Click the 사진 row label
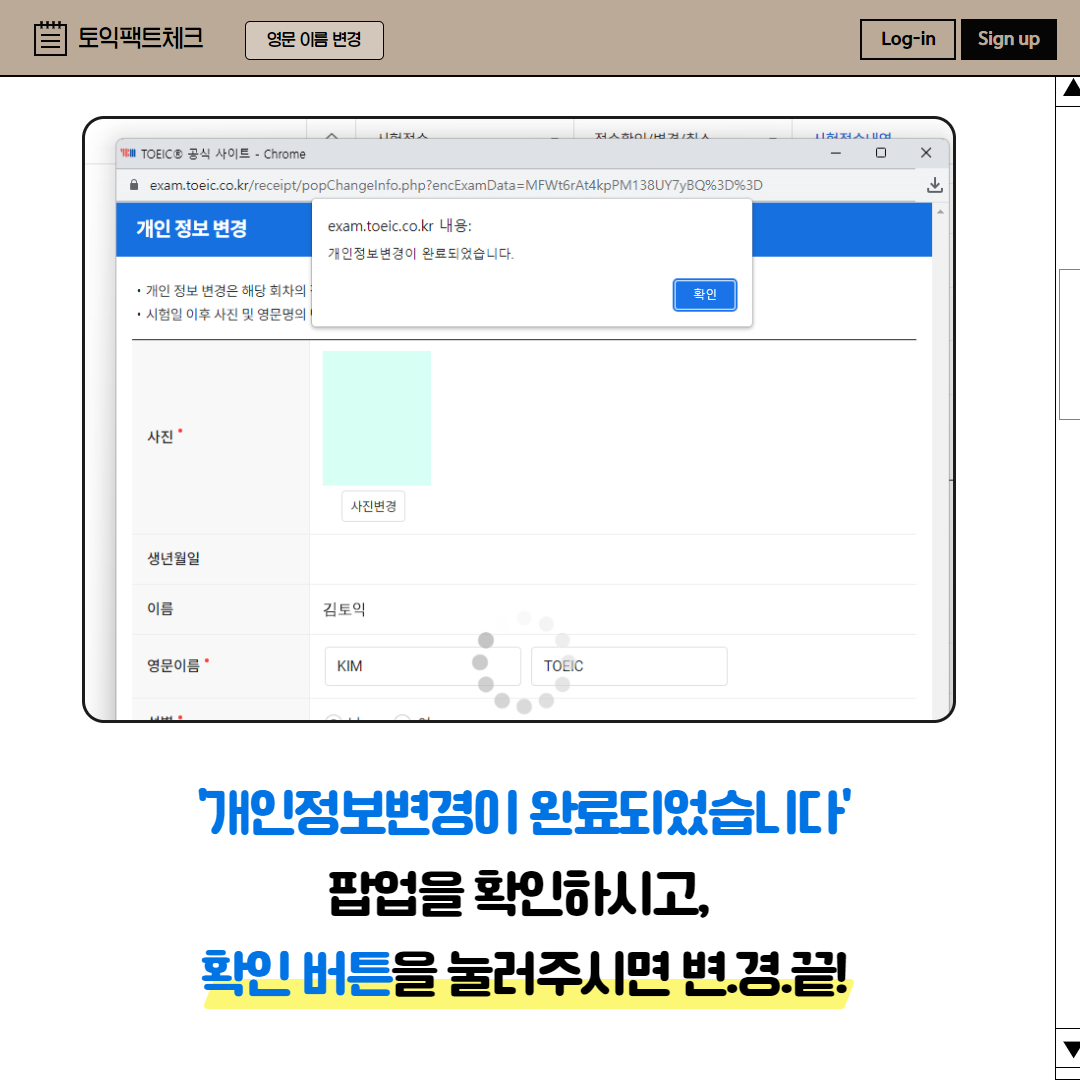This screenshot has width=1080, height=1080. point(160,437)
